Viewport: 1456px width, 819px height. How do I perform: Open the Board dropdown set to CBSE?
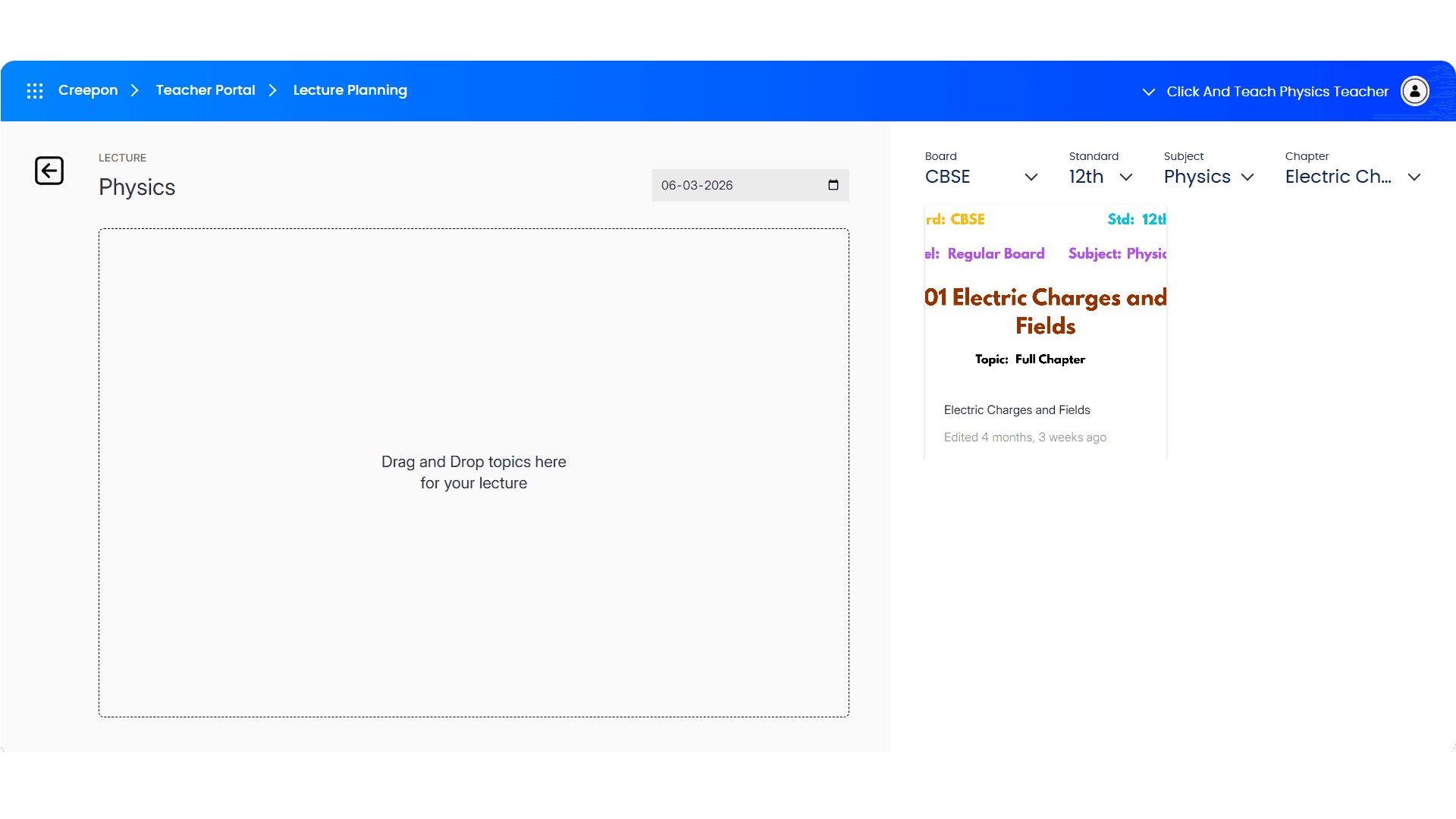tap(947, 176)
